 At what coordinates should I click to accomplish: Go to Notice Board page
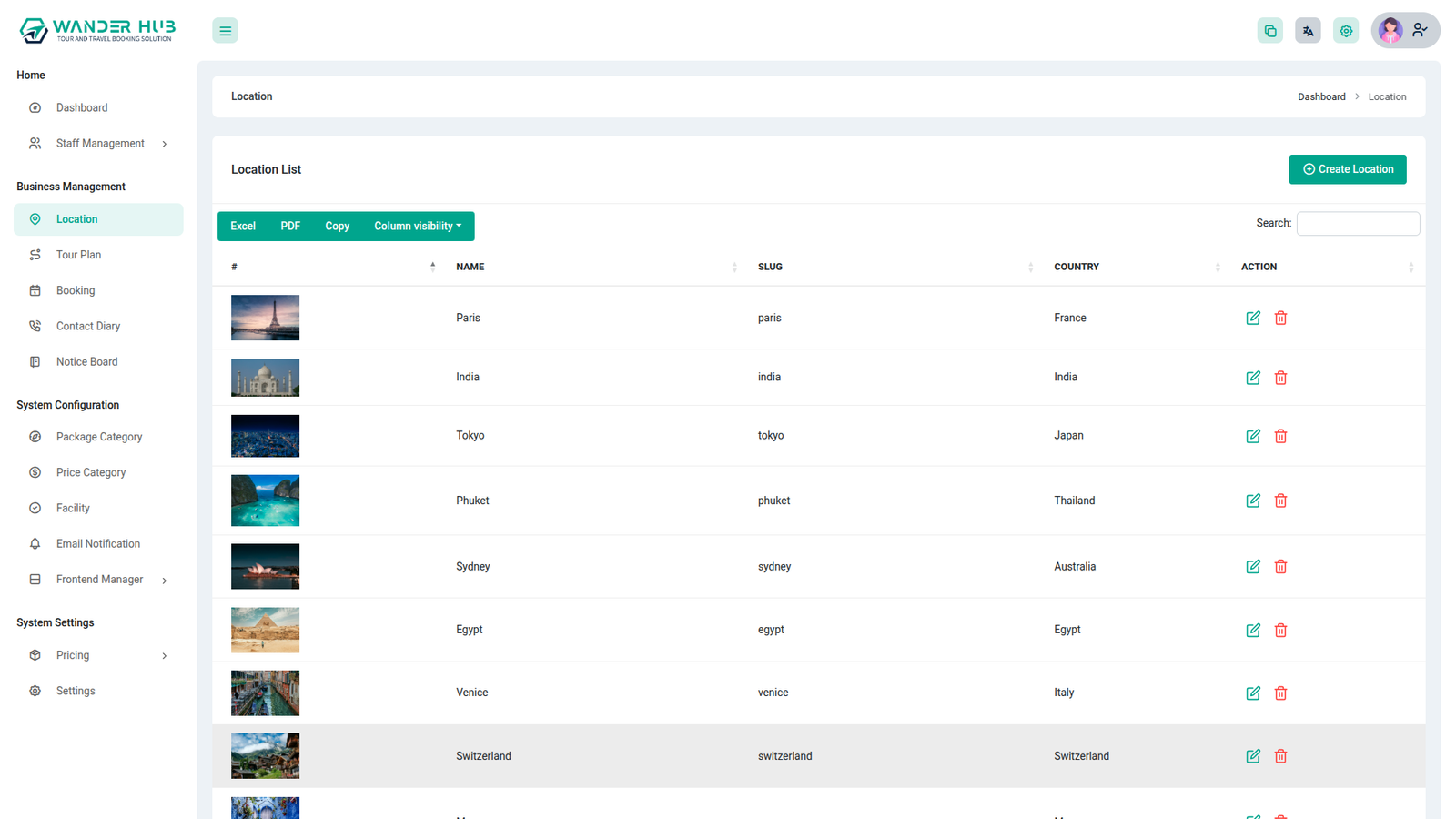tap(86, 361)
